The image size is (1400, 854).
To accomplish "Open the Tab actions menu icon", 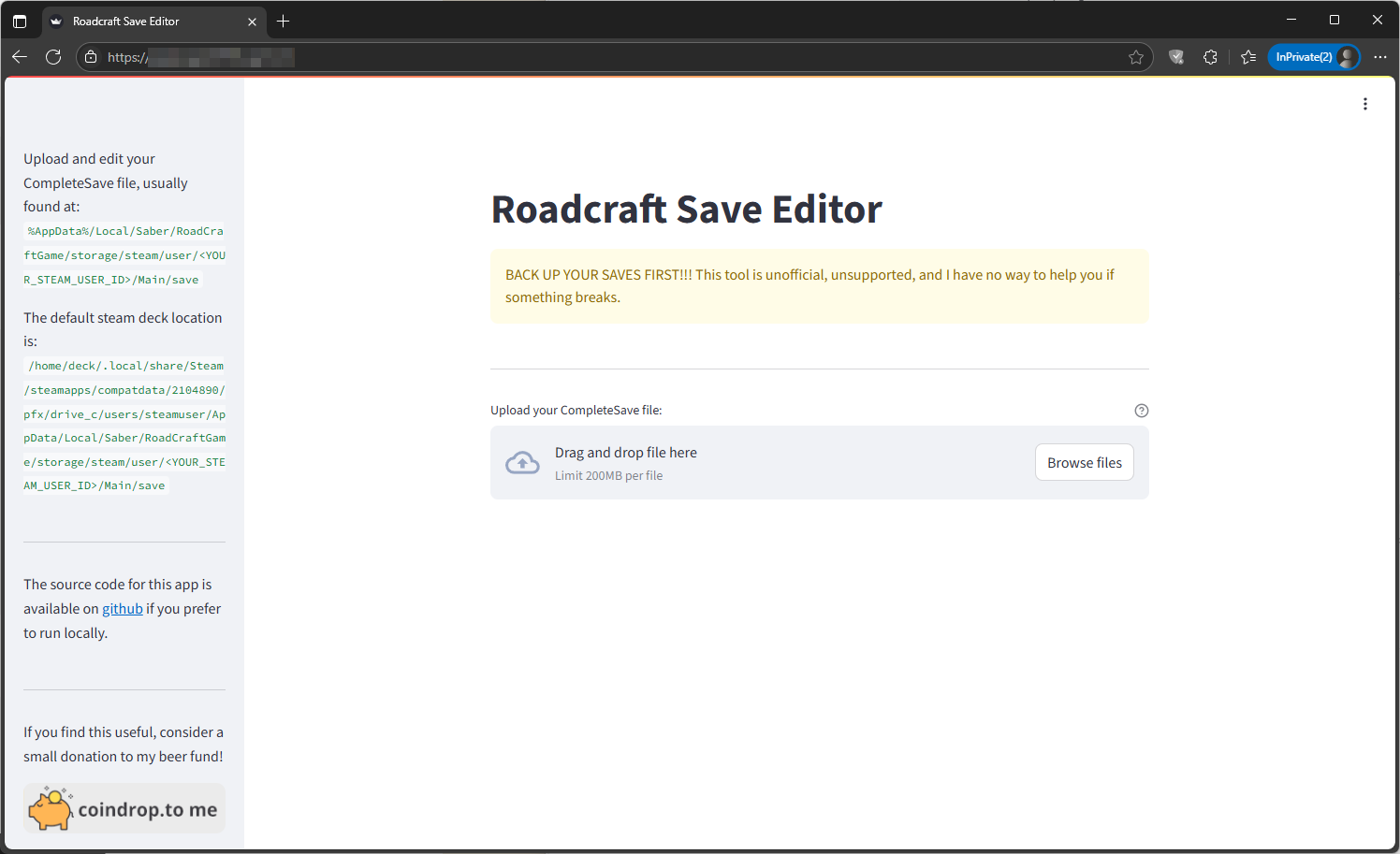I will (x=20, y=21).
